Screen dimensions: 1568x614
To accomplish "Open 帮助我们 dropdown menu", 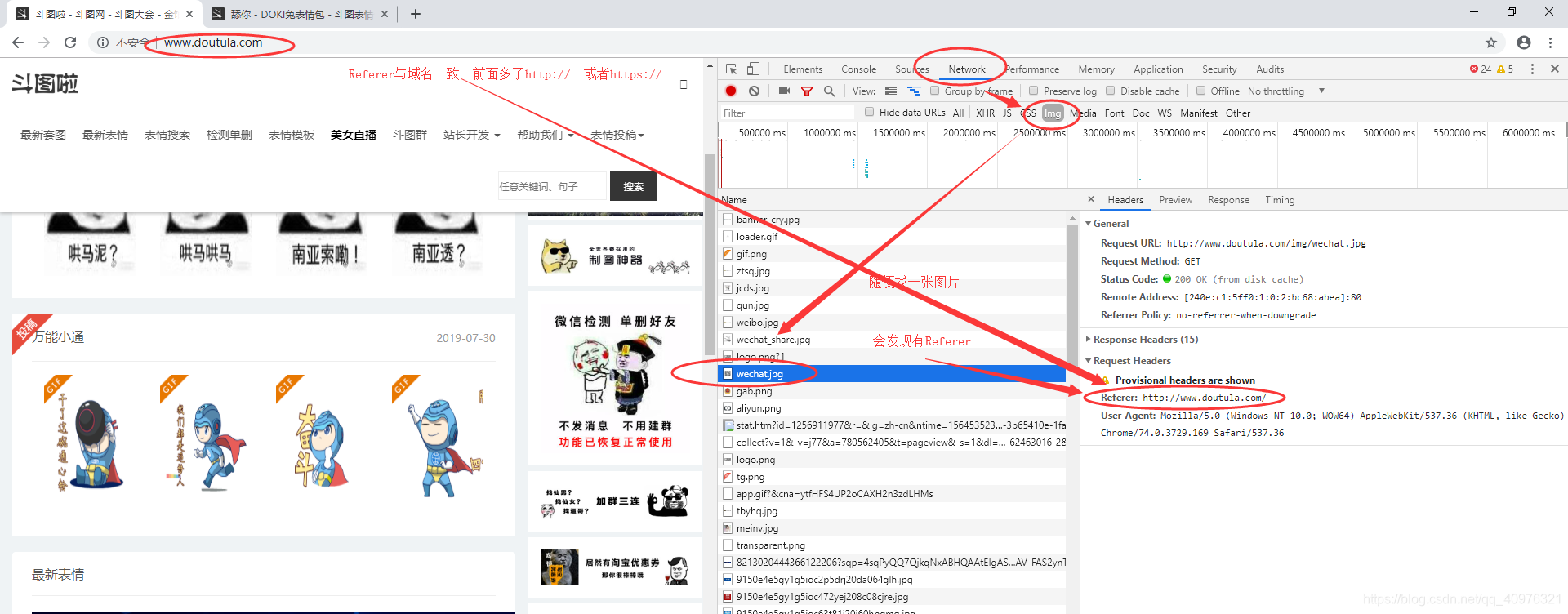I will [x=545, y=135].
